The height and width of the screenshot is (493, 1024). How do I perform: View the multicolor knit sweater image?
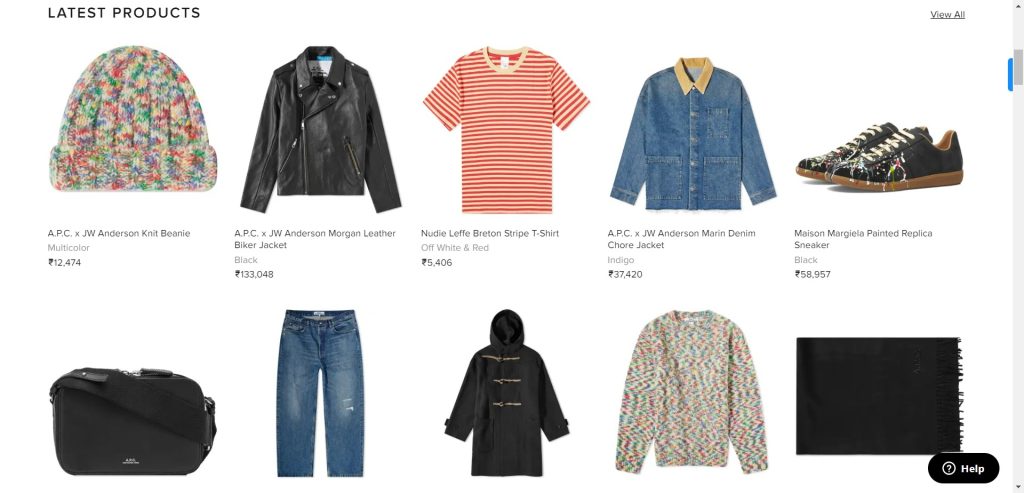692,392
